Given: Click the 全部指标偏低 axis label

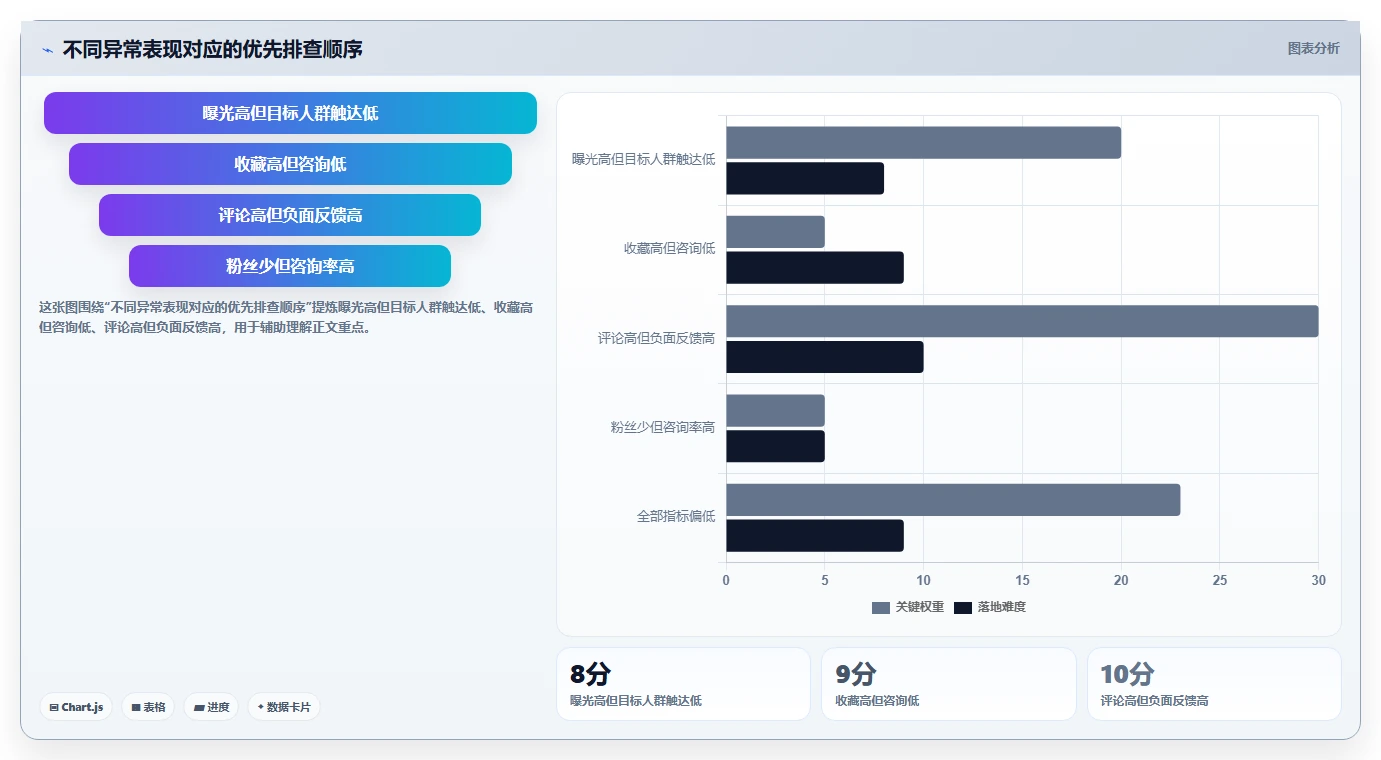Looking at the screenshot, I should [676, 517].
